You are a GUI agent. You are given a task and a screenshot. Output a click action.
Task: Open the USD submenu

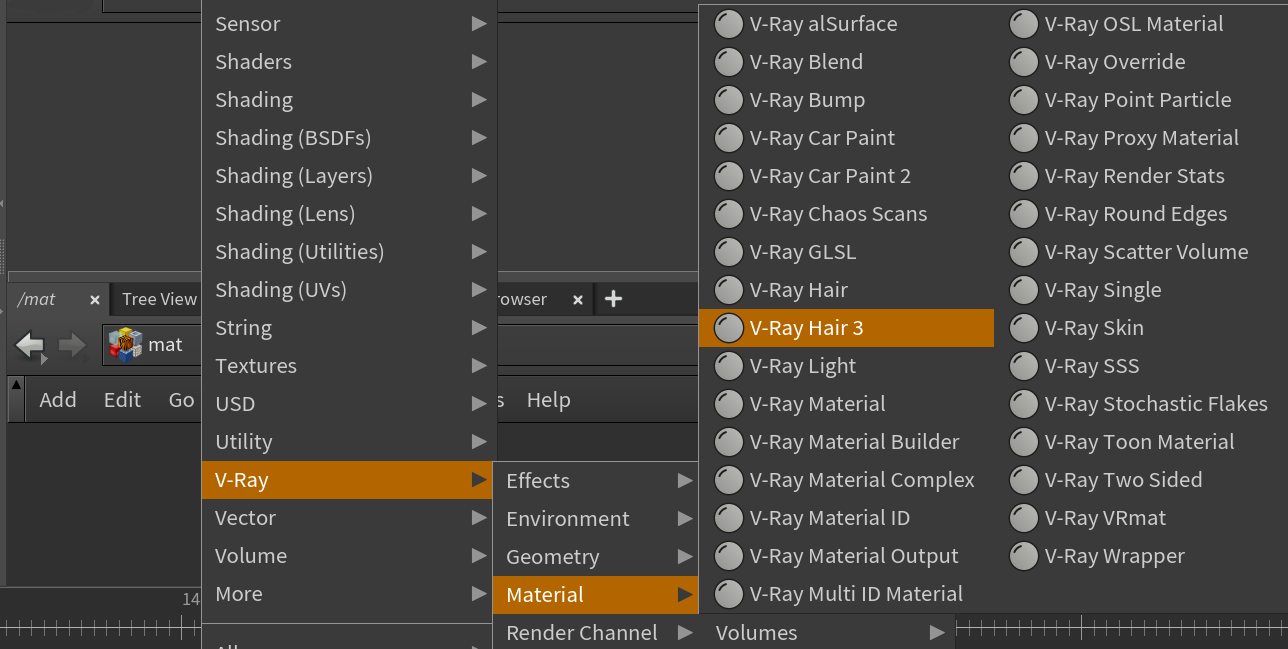click(349, 404)
